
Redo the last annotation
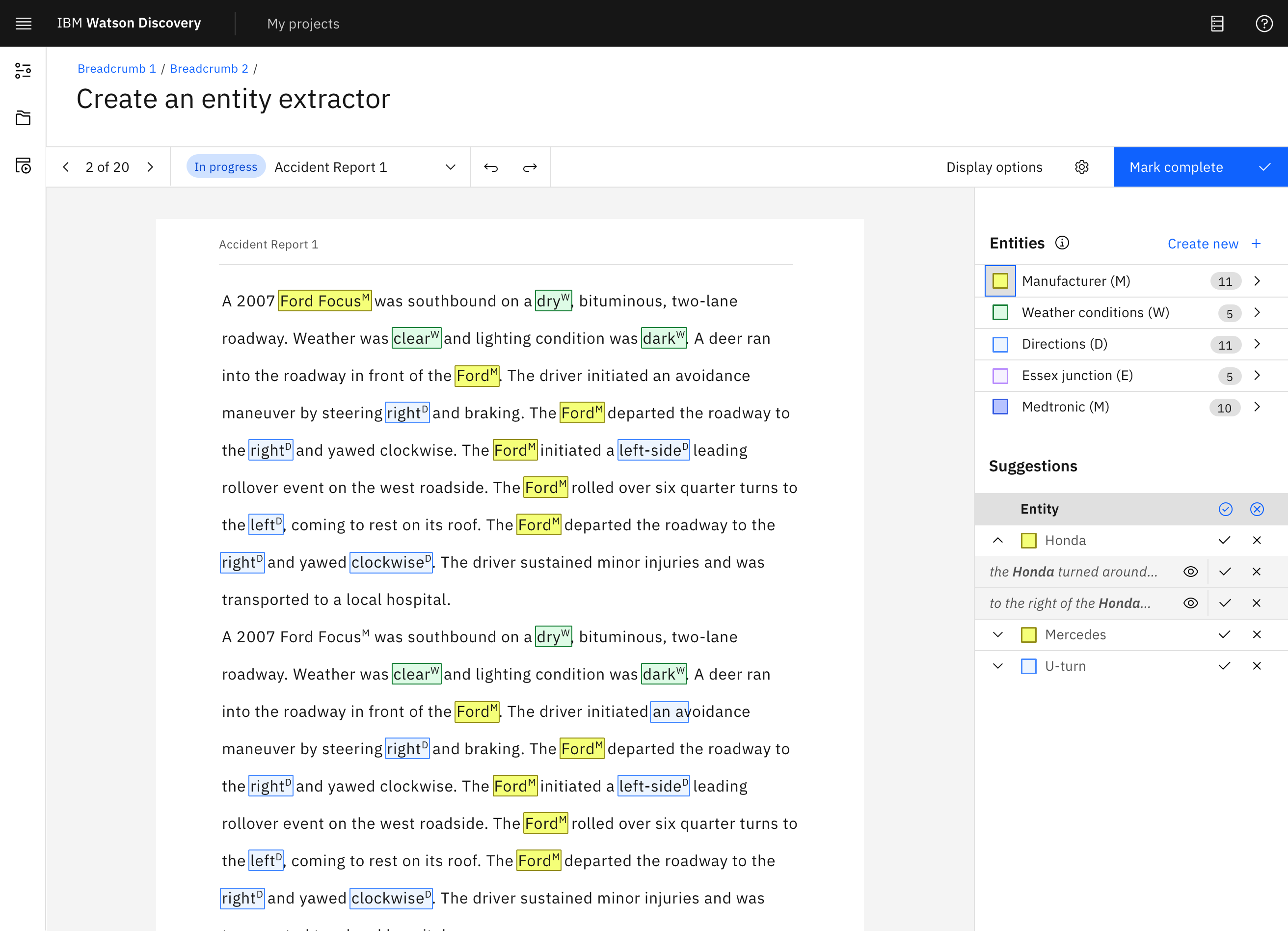(530, 167)
